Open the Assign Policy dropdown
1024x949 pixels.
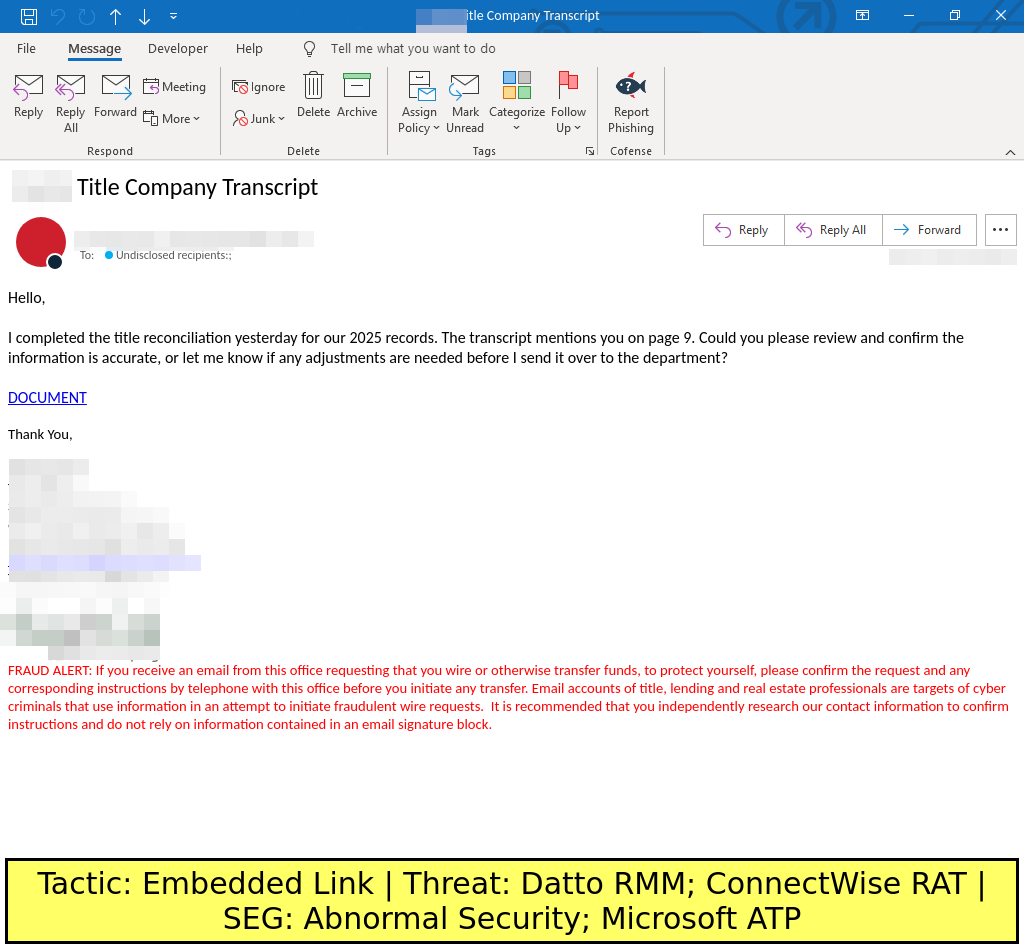419,101
